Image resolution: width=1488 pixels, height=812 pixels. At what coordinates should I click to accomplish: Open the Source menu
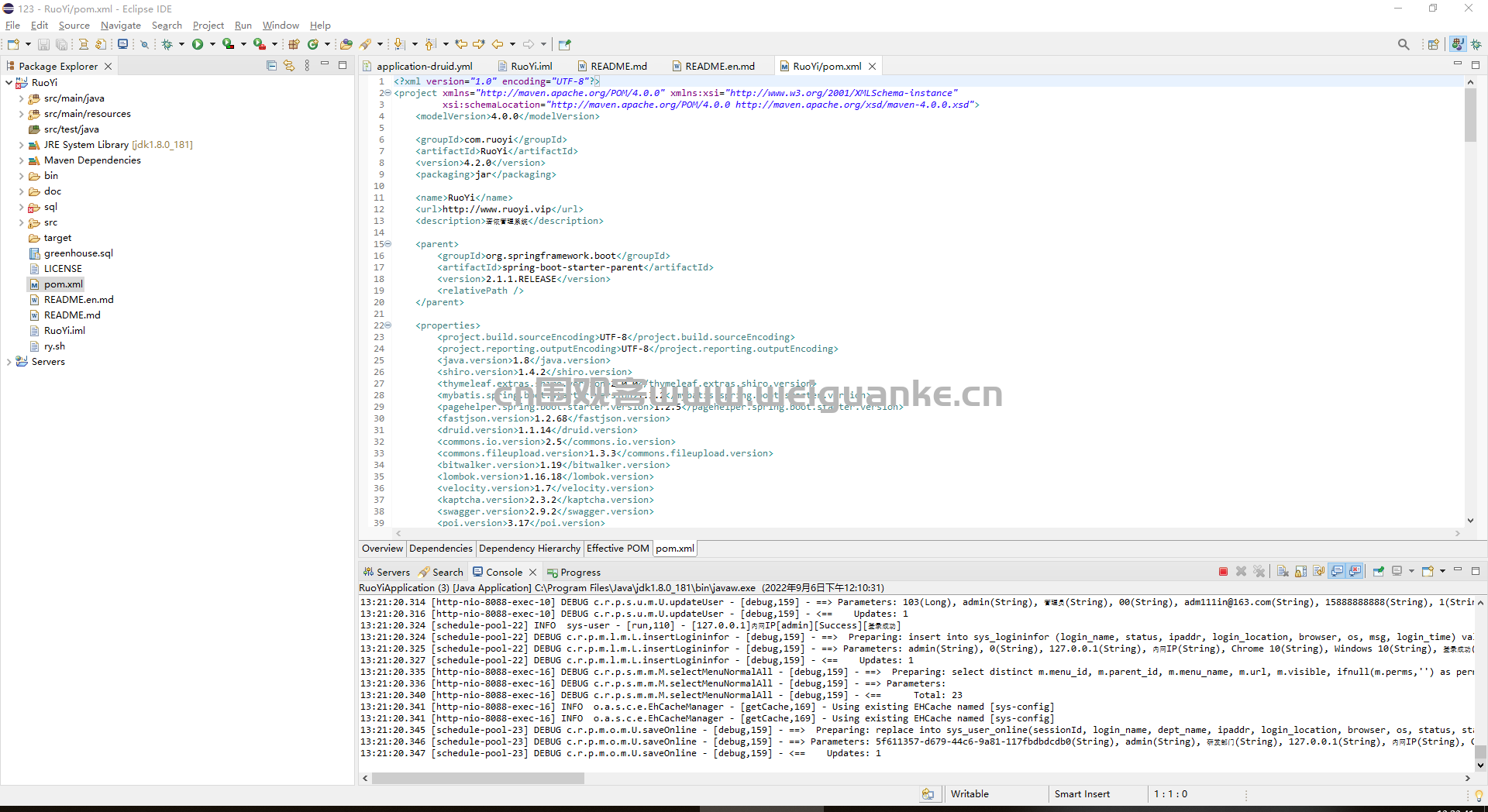point(74,26)
